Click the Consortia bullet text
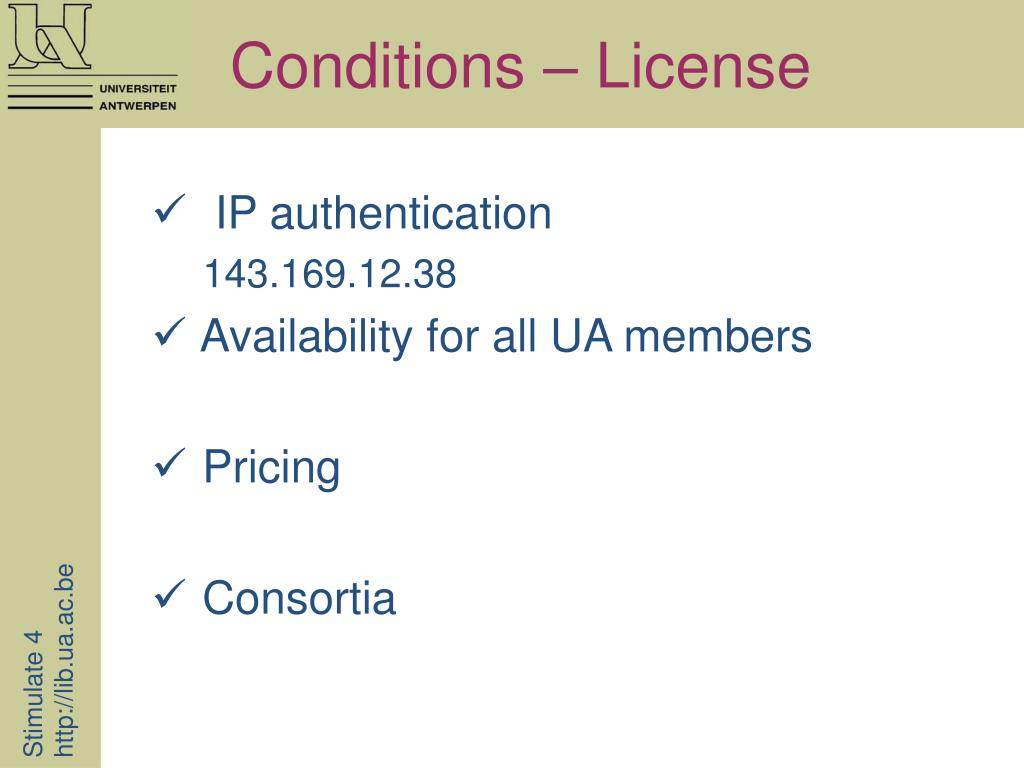Image resolution: width=1024 pixels, height=768 pixels. tap(300, 598)
